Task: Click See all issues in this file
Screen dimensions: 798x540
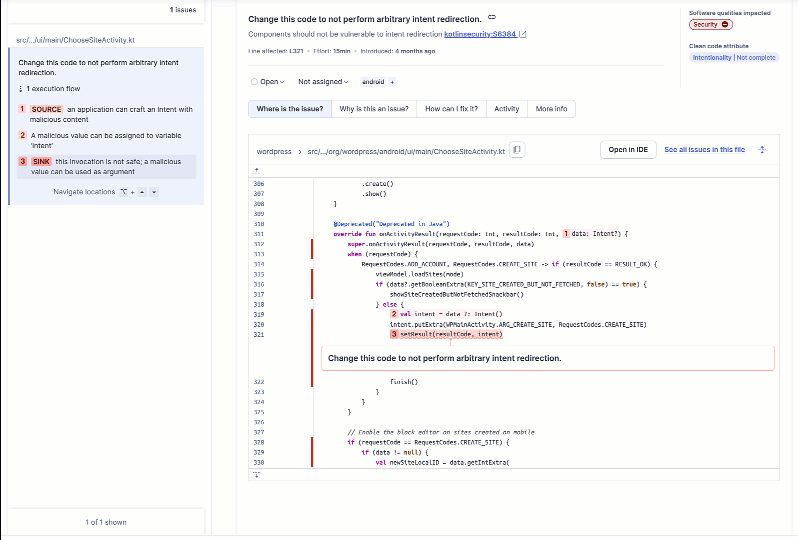Action: (704, 150)
